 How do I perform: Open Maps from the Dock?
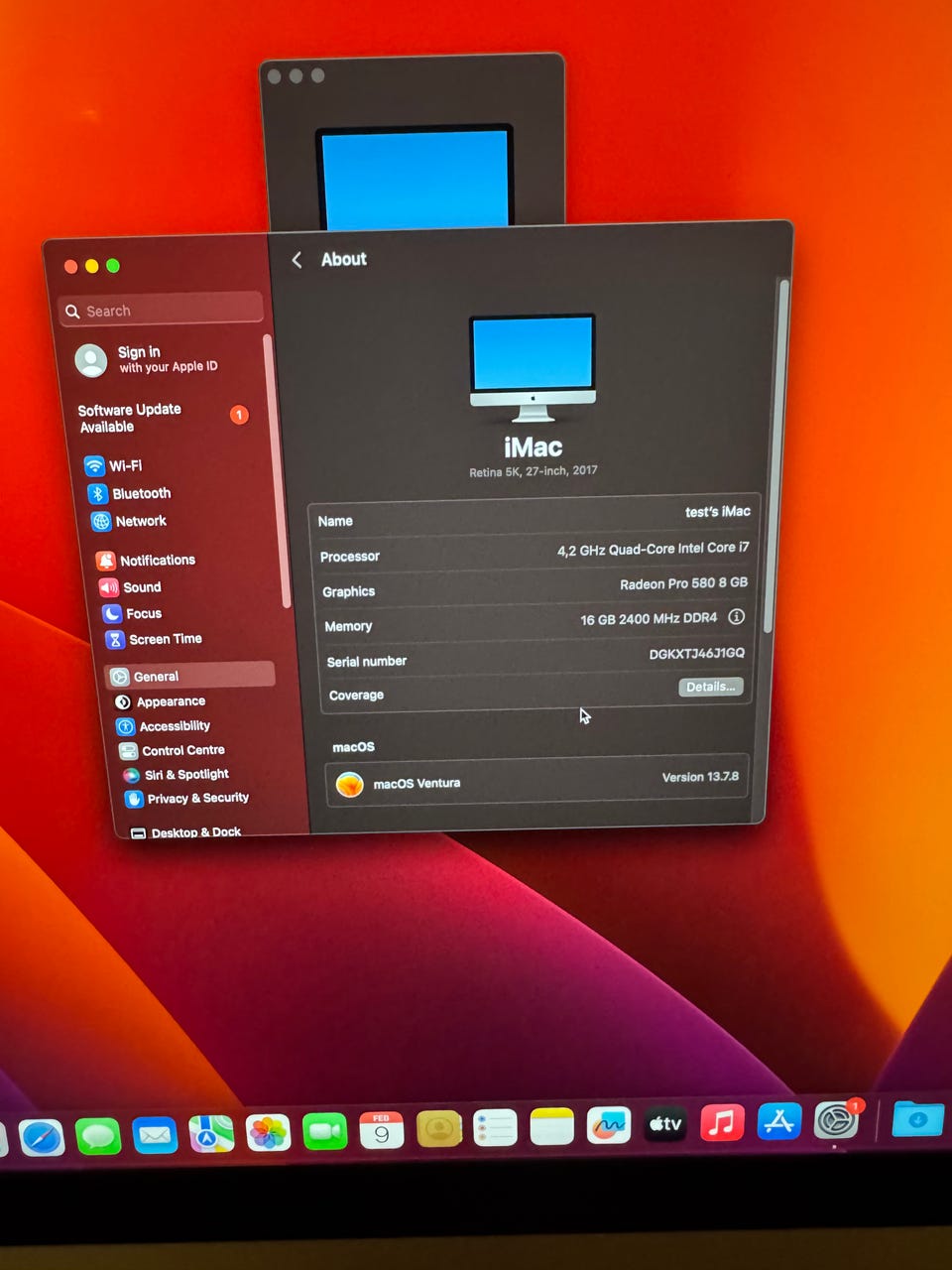pyautogui.click(x=211, y=1133)
